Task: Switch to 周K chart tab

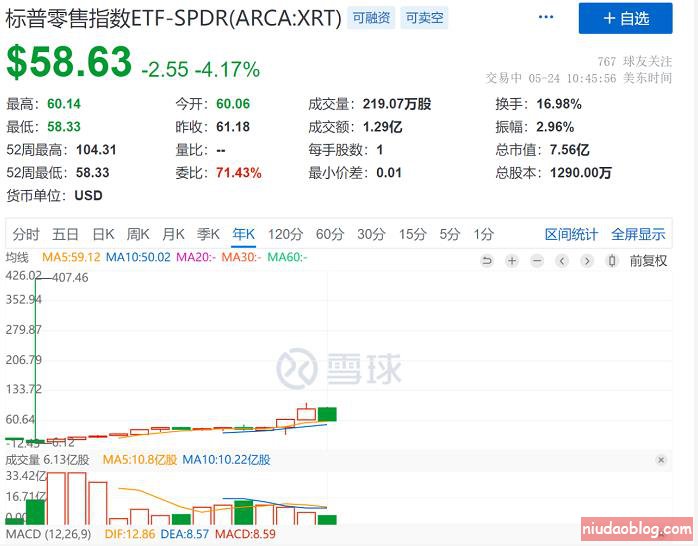Action: click(x=138, y=234)
